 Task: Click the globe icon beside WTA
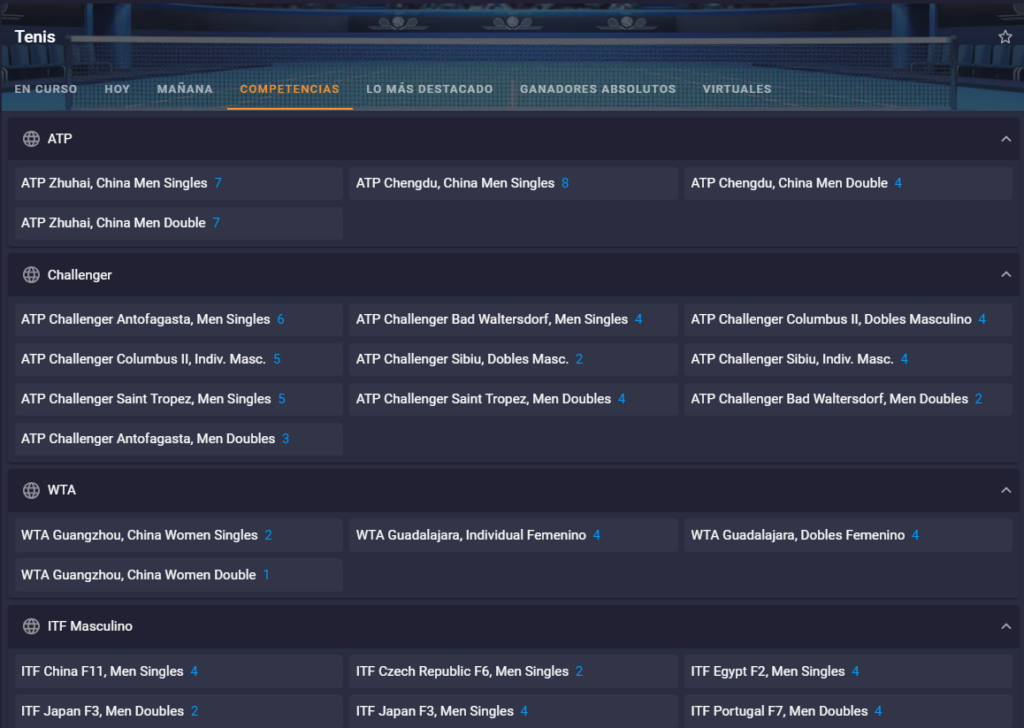pyautogui.click(x=31, y=490)
